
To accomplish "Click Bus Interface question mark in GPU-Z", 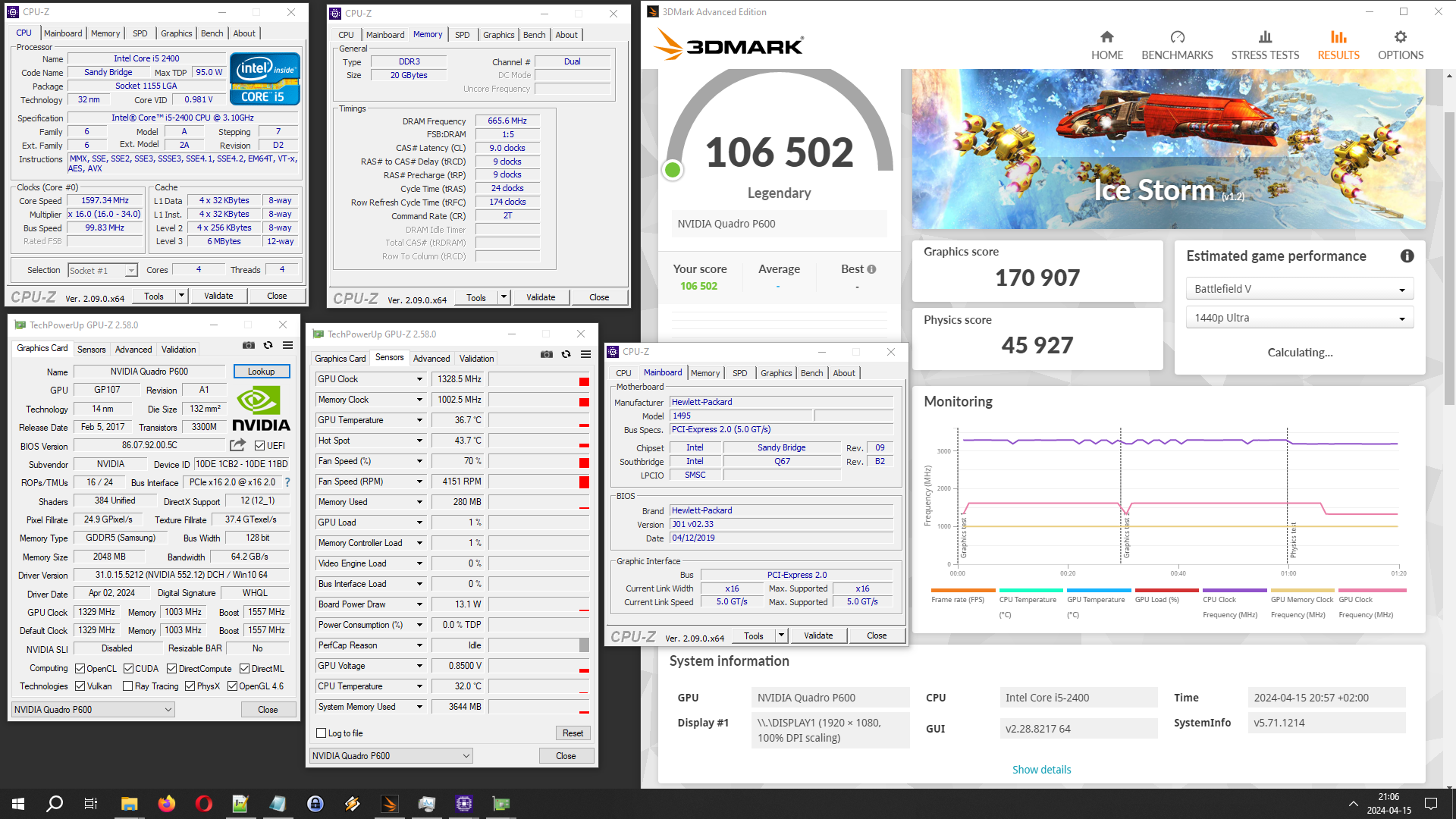I will [287, 482].
